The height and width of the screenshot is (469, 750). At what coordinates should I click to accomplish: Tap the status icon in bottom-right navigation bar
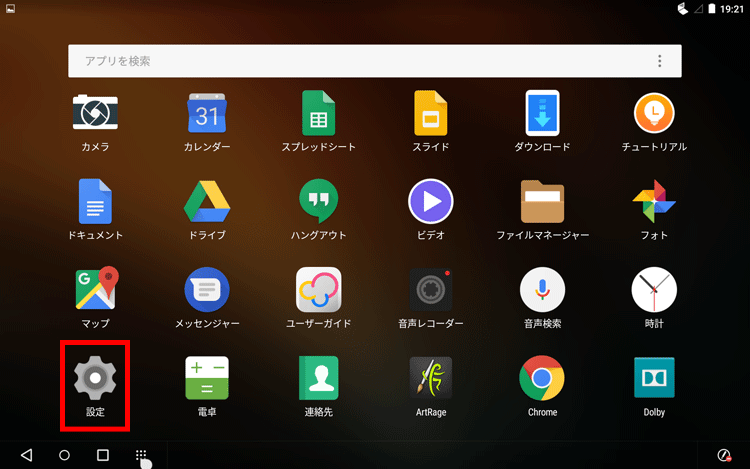(x=724, y=455)
